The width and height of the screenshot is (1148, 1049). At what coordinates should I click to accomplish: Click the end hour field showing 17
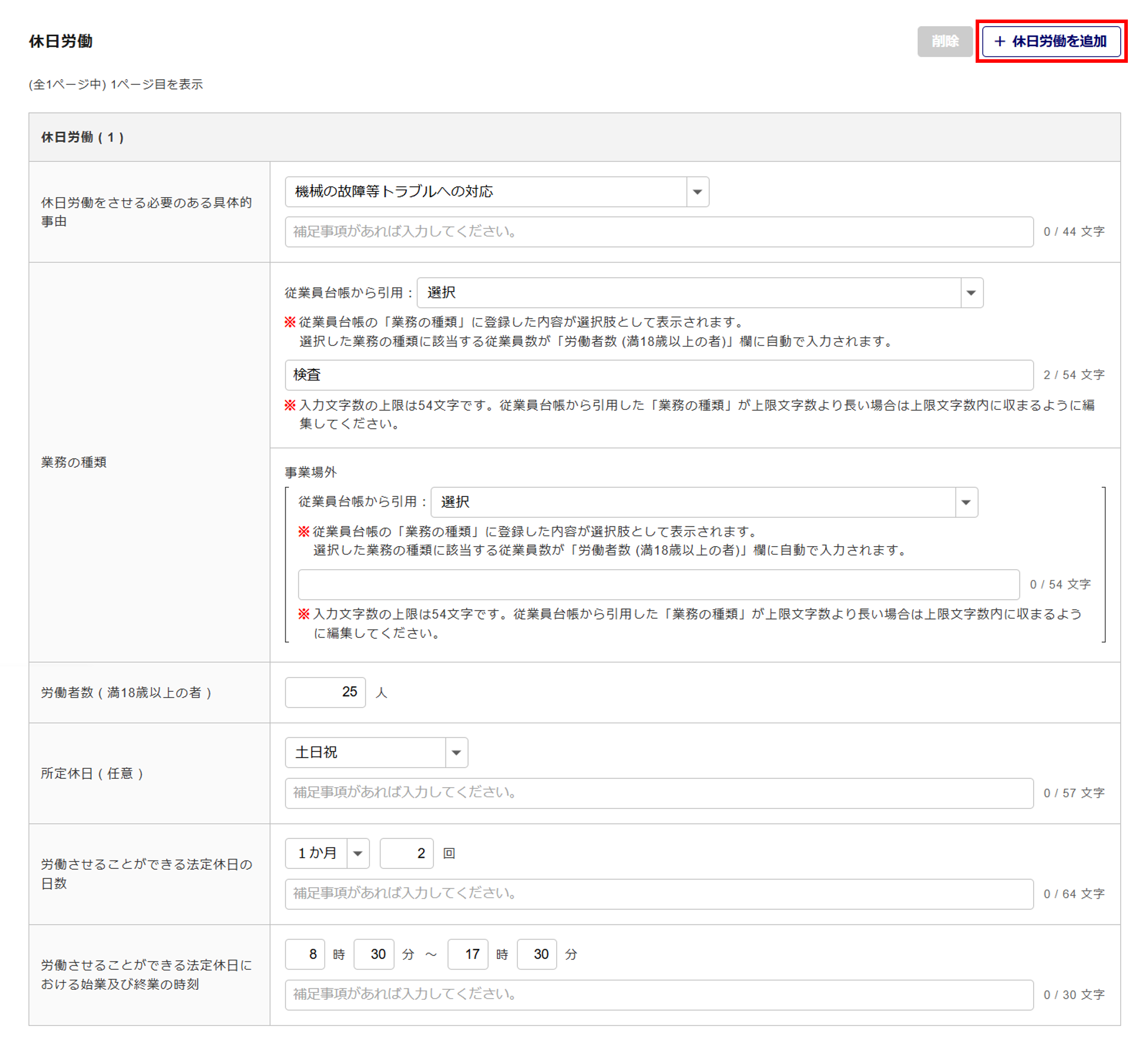point(467,954)
